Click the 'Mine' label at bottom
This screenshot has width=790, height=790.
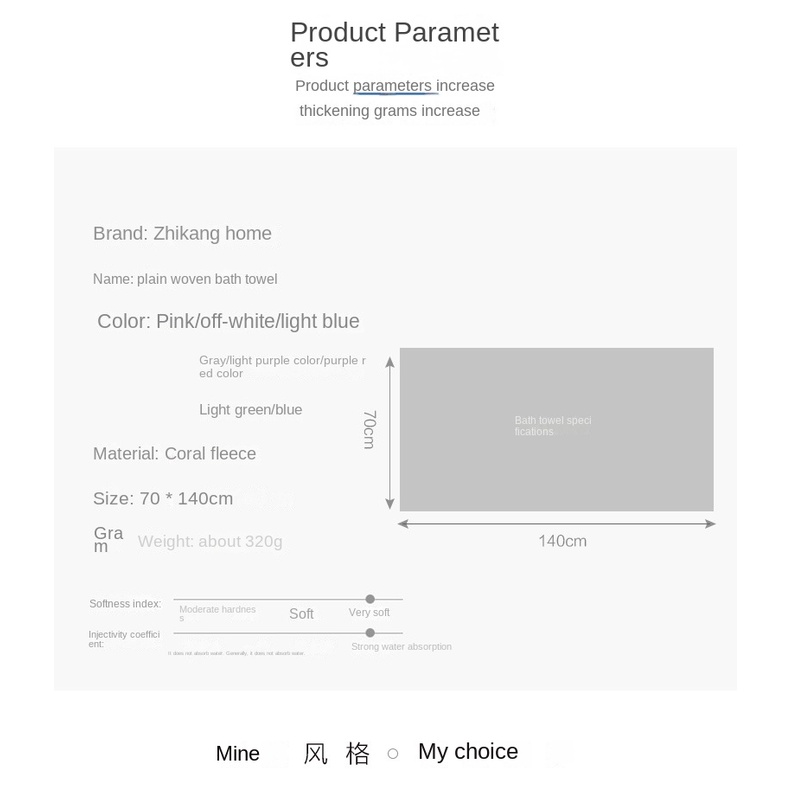(x=238, y=754)
